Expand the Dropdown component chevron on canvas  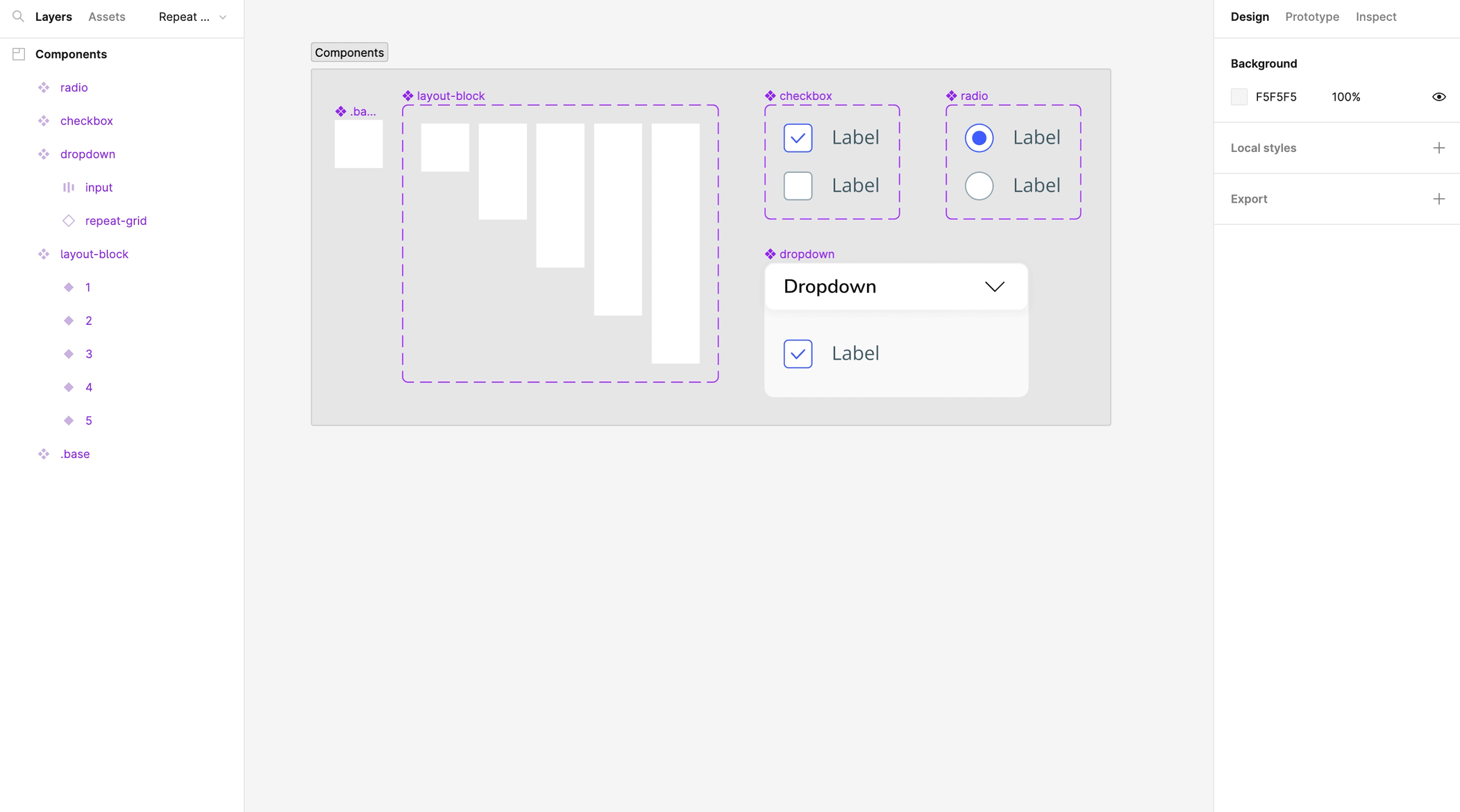[x=994, y=287]
